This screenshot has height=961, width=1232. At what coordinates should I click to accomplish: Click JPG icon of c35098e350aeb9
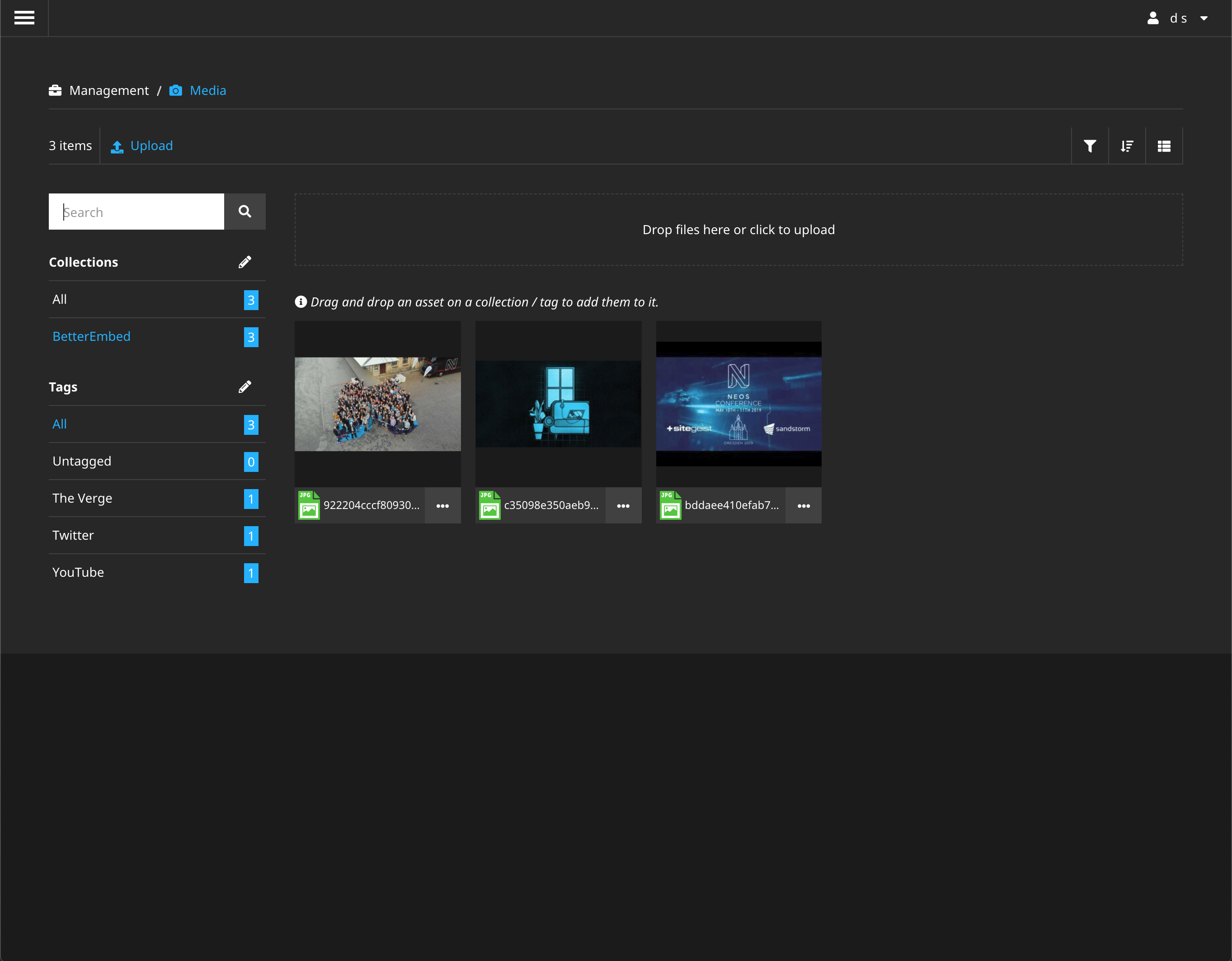pos(489,505)
